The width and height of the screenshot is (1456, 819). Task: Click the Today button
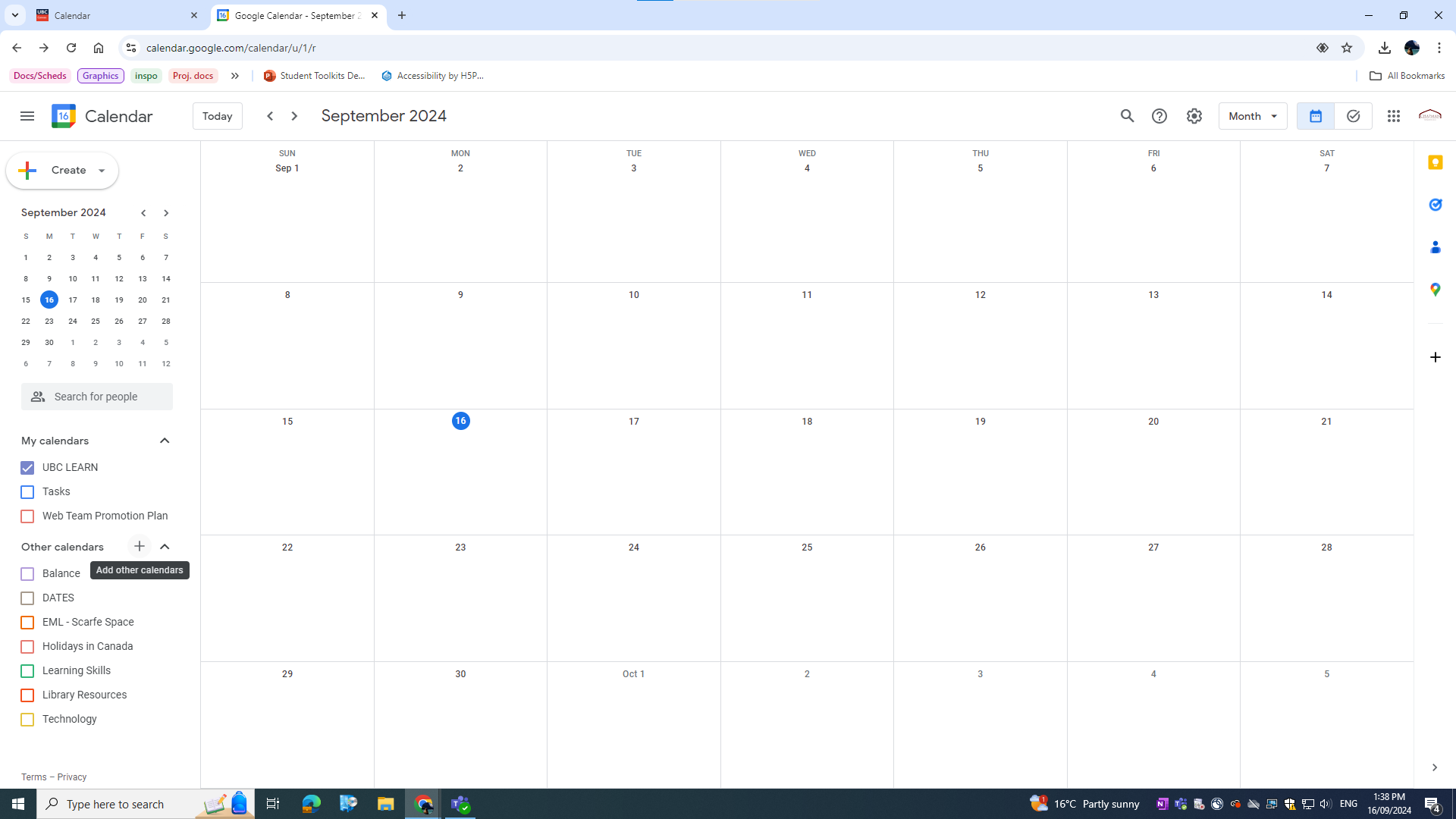pos(217,116)
